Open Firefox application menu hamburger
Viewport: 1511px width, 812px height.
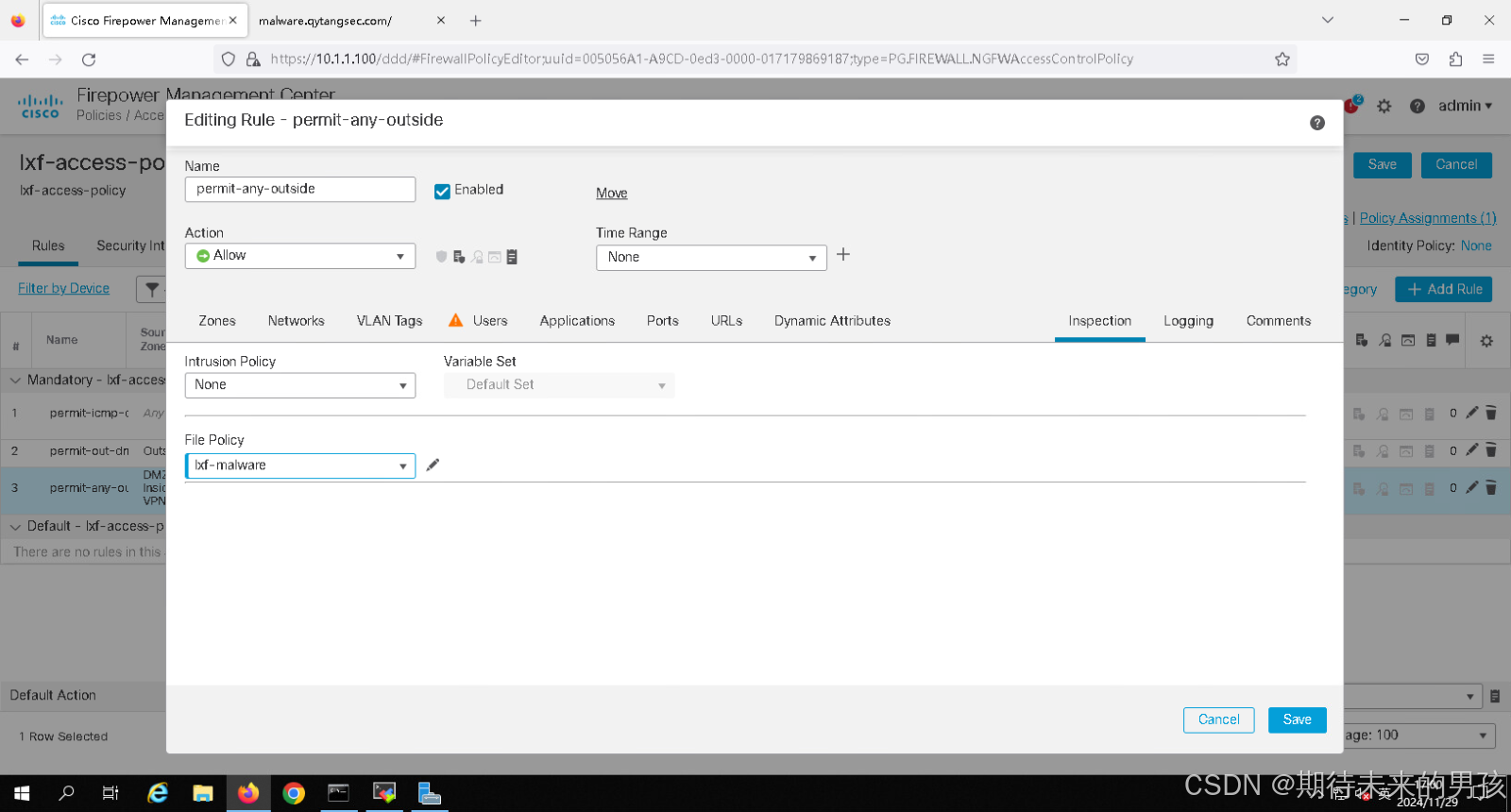click(1488, 59)
